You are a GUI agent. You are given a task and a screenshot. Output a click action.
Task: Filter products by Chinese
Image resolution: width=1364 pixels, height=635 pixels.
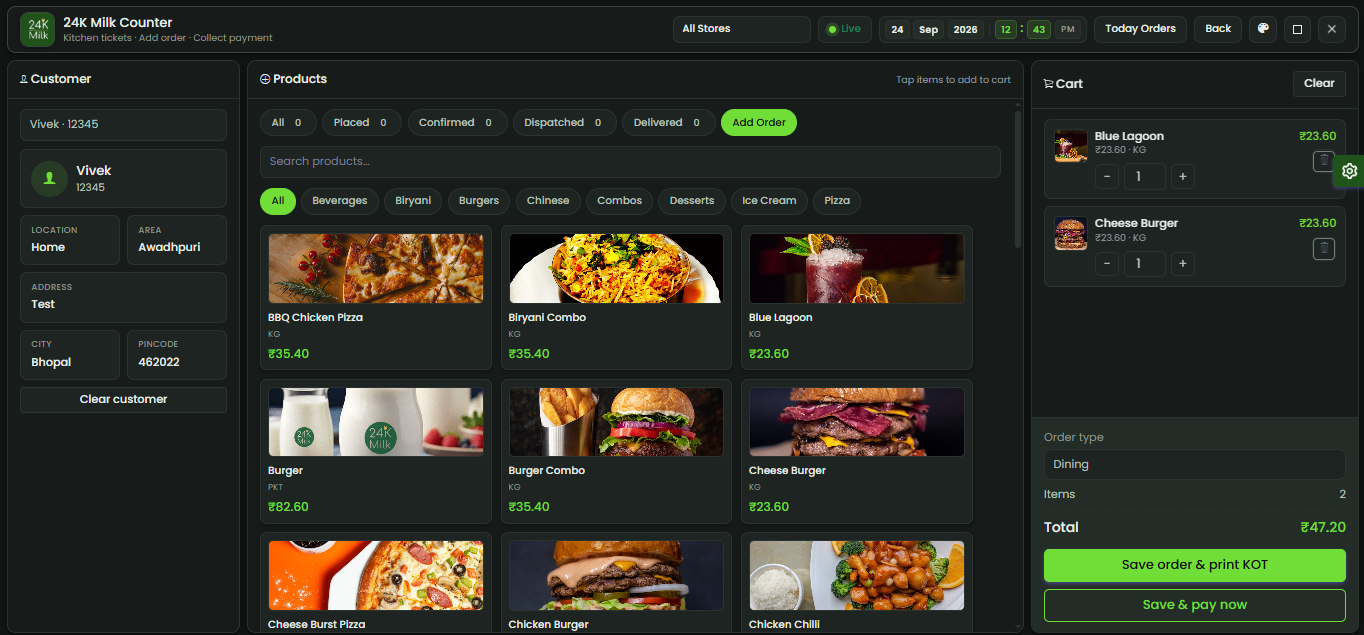548,201
